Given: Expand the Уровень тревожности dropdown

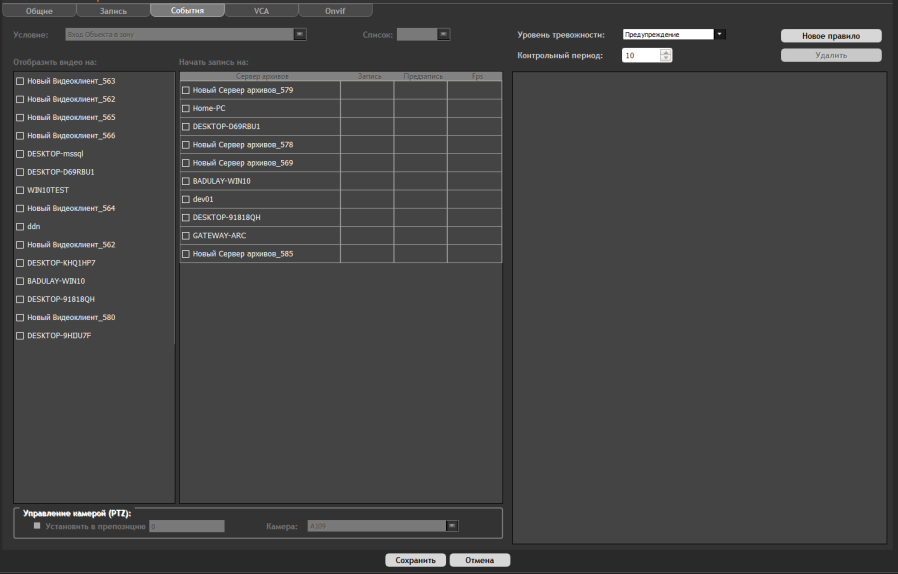Looking at the screenshot, I should pos(720,34).
